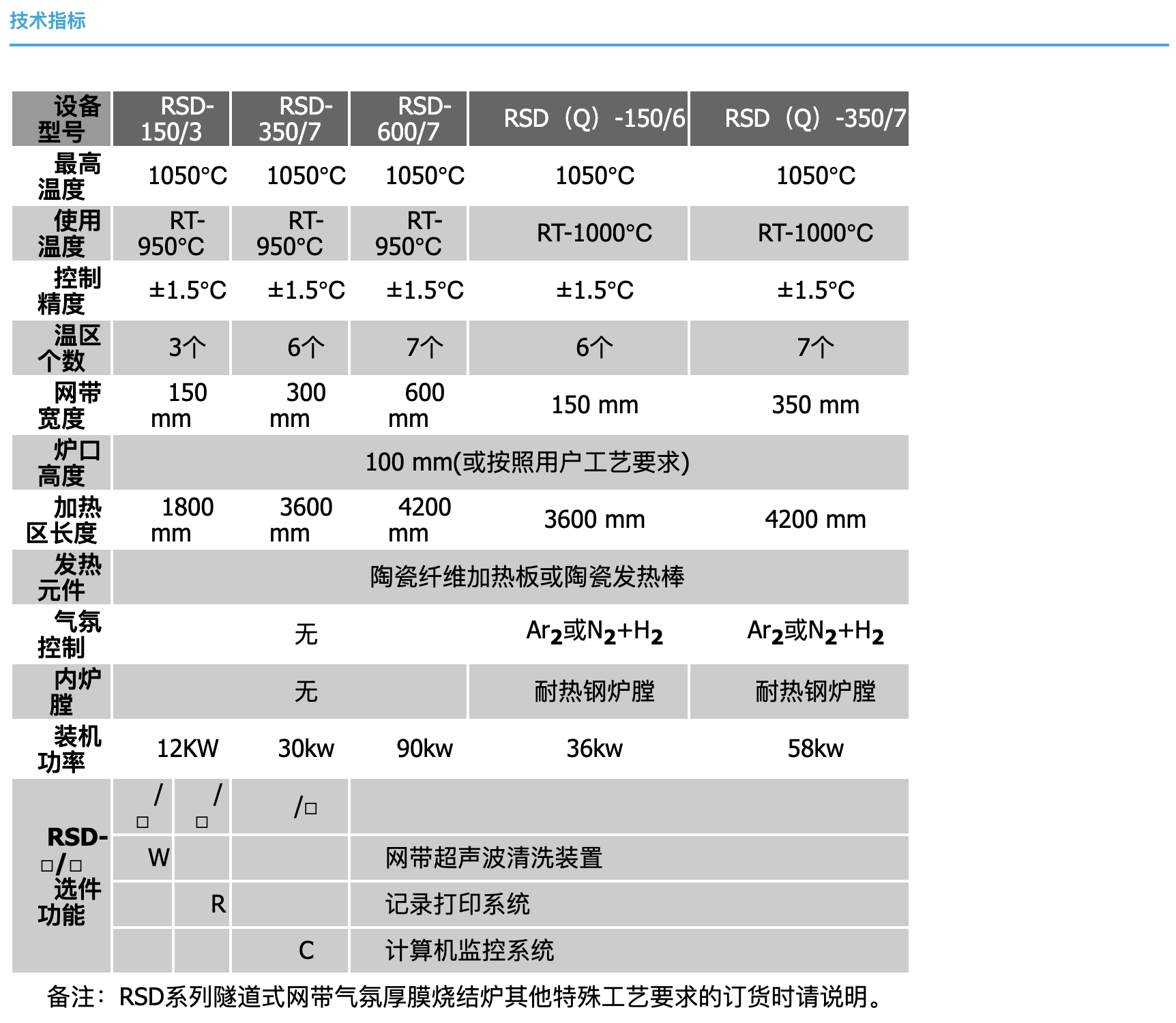This screenshot has width=1176, height=1023.
Task: Click the RSD-600/7 model header
Action: [409, 119]
